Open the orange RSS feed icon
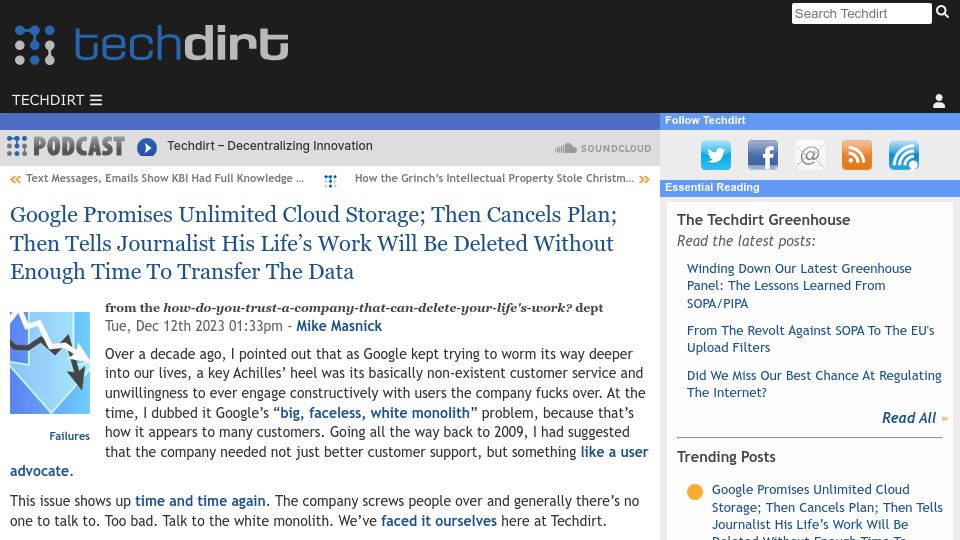 tap(857, 155)
